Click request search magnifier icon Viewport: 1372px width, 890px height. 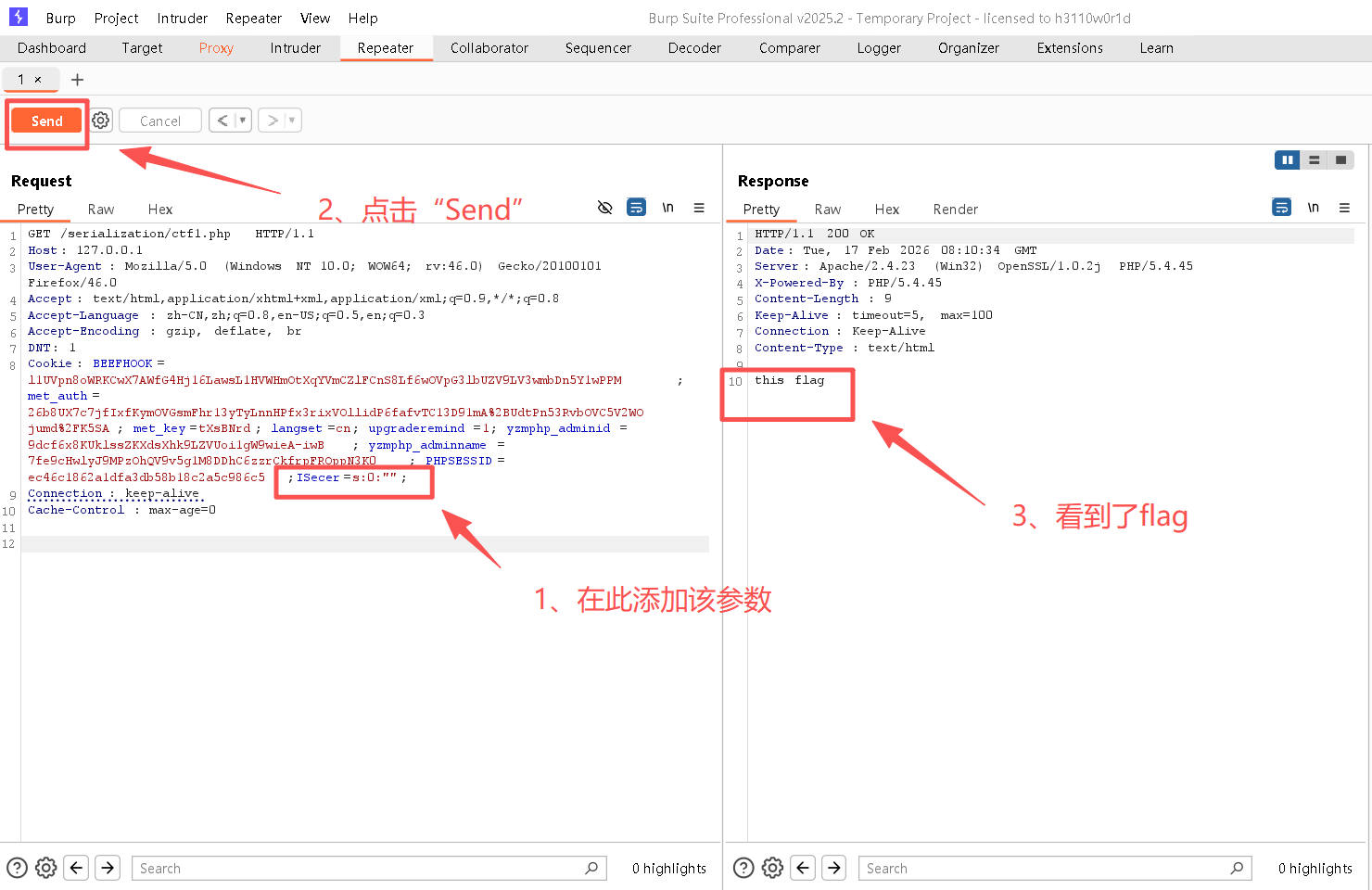click(x=591, y=868)
